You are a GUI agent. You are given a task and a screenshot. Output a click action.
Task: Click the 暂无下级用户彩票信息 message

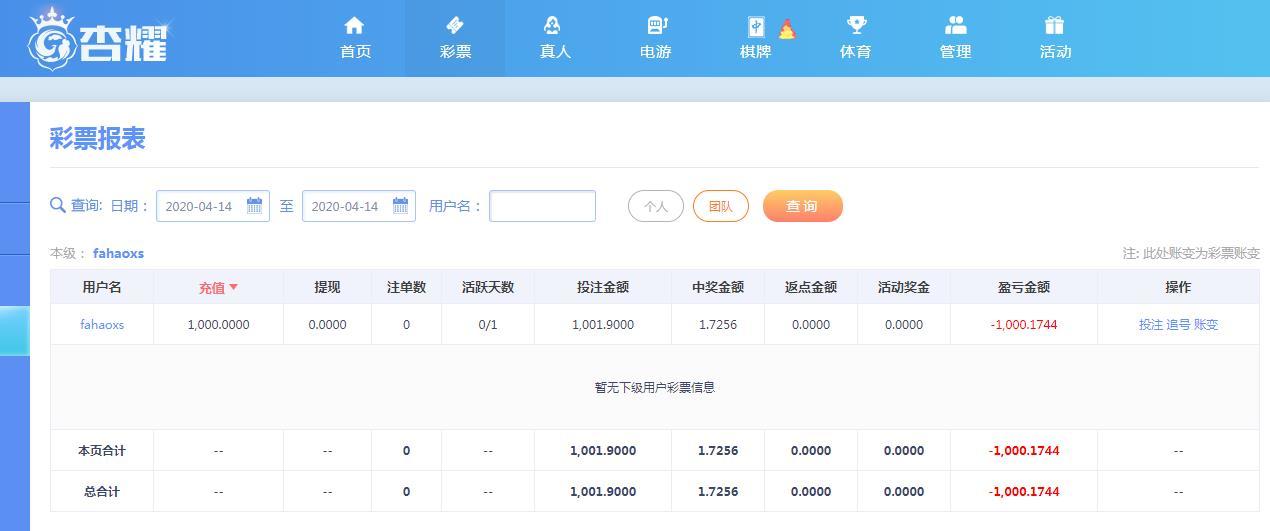coord(655,387)
